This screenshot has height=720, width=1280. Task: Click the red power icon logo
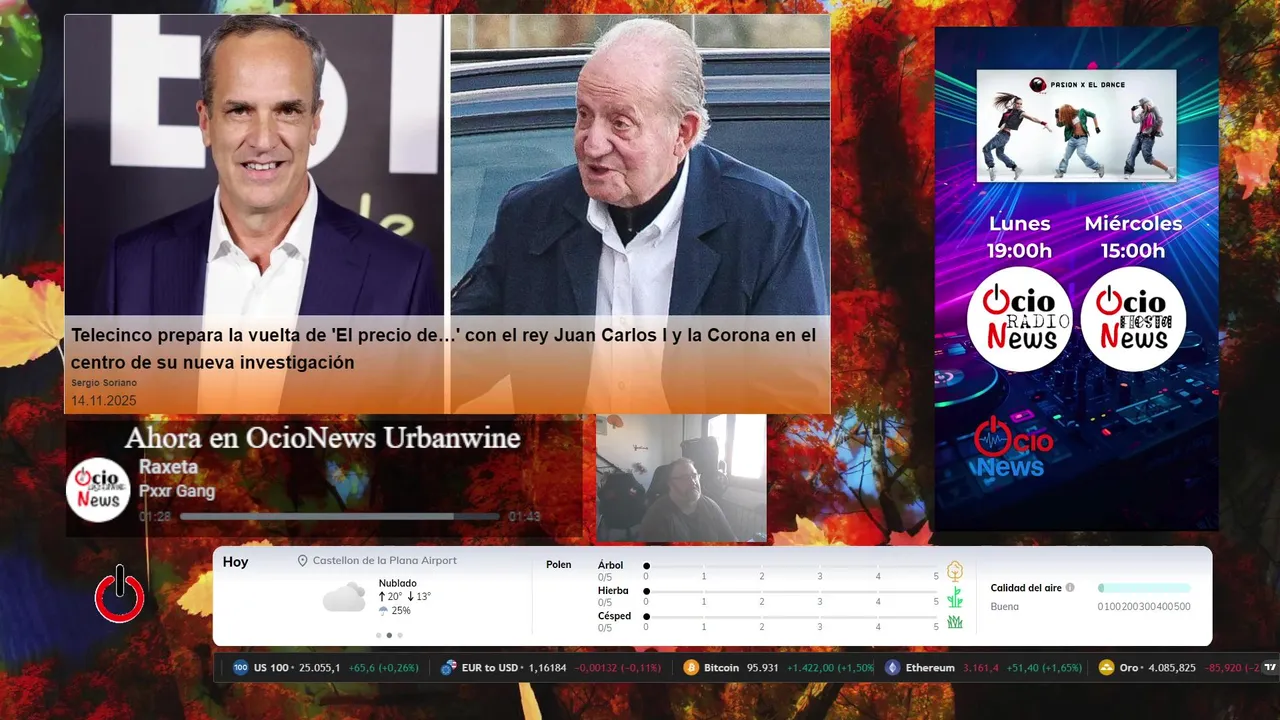click(119, 594)
